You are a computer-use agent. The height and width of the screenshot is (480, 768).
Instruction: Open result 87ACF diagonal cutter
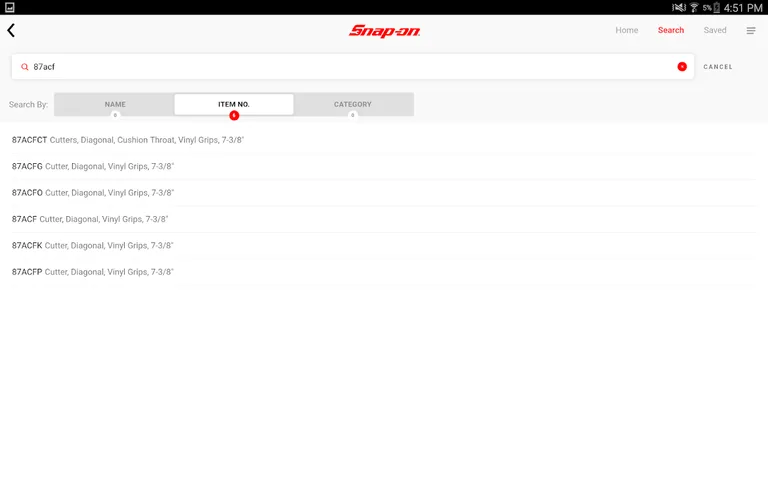coord(384,219)
